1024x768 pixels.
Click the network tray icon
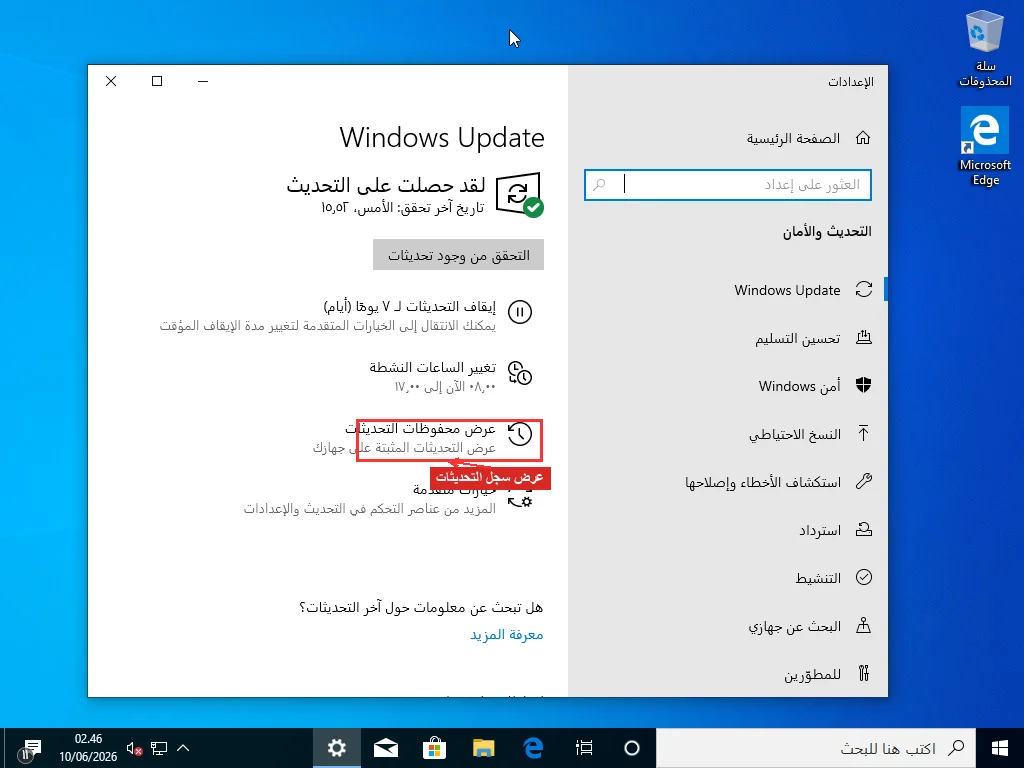point(159,748)
